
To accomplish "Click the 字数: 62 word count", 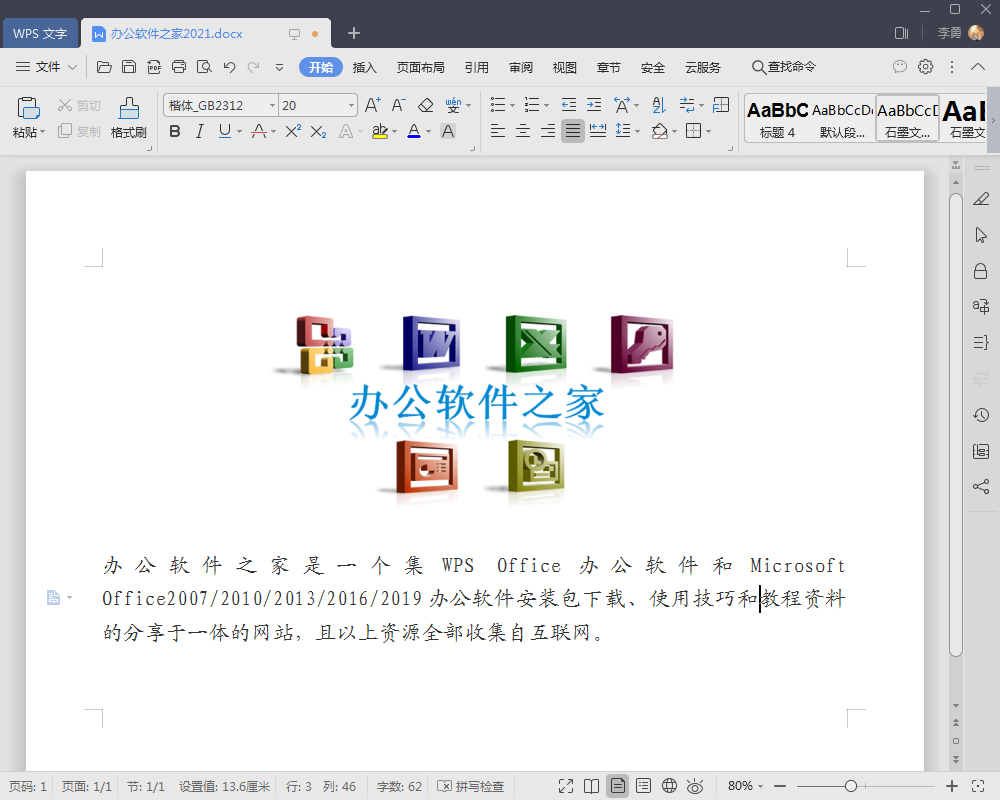I will point(399,786).
